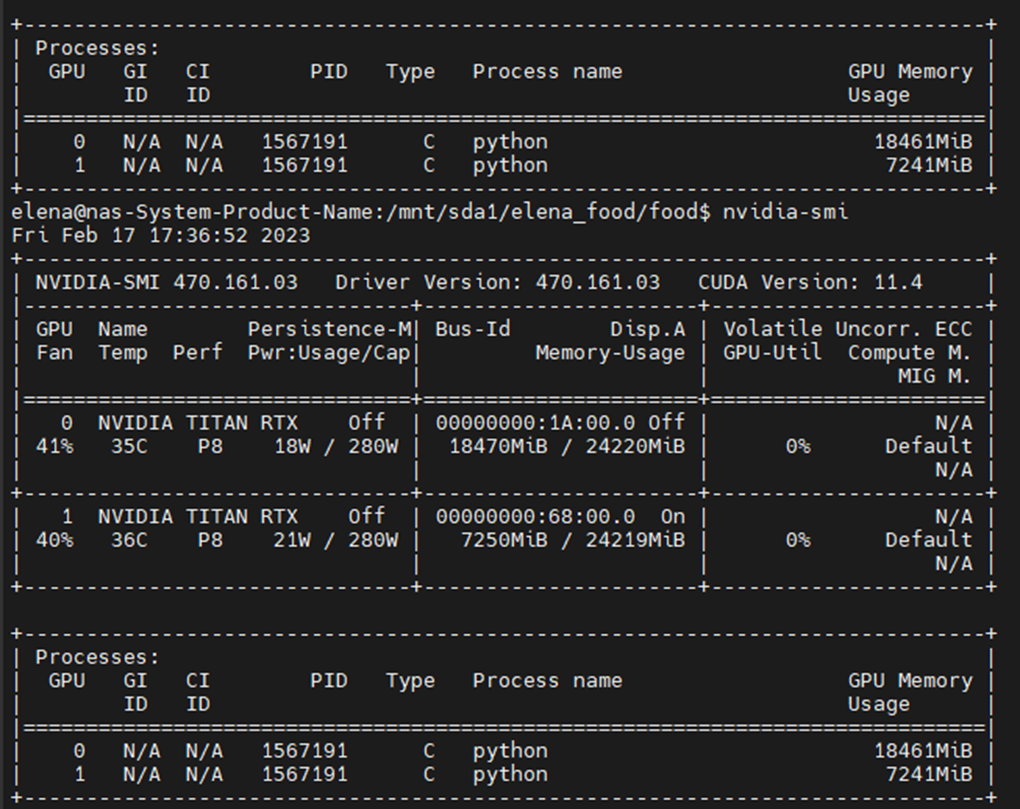Viewport: 1020px width, 809px height.
Task: Click the Perf column header
Action: point(198,352)
